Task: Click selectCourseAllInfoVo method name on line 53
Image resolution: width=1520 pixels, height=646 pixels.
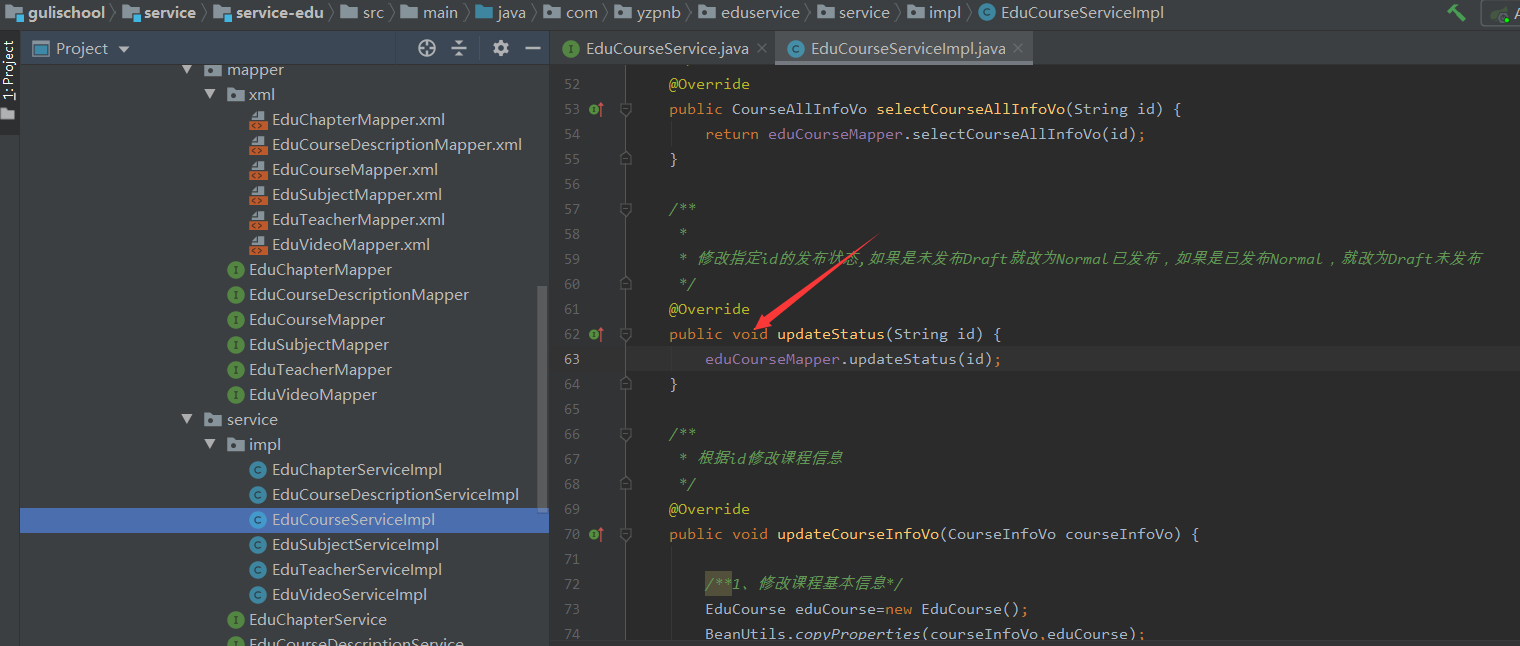Action: pyautogui.click(x=970, y=109)
